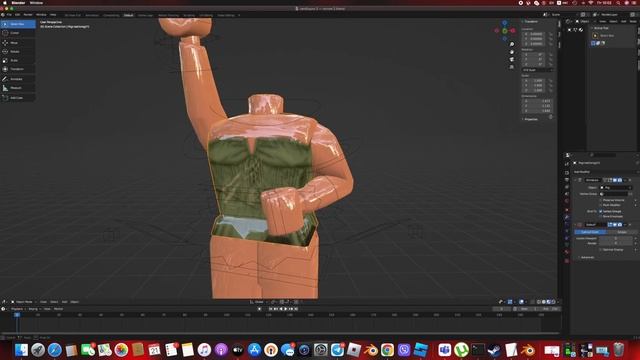Image resolution: width=640 pixels, height=360 pixels.
Task: Select the Measure tool
Action: (18, 88)
